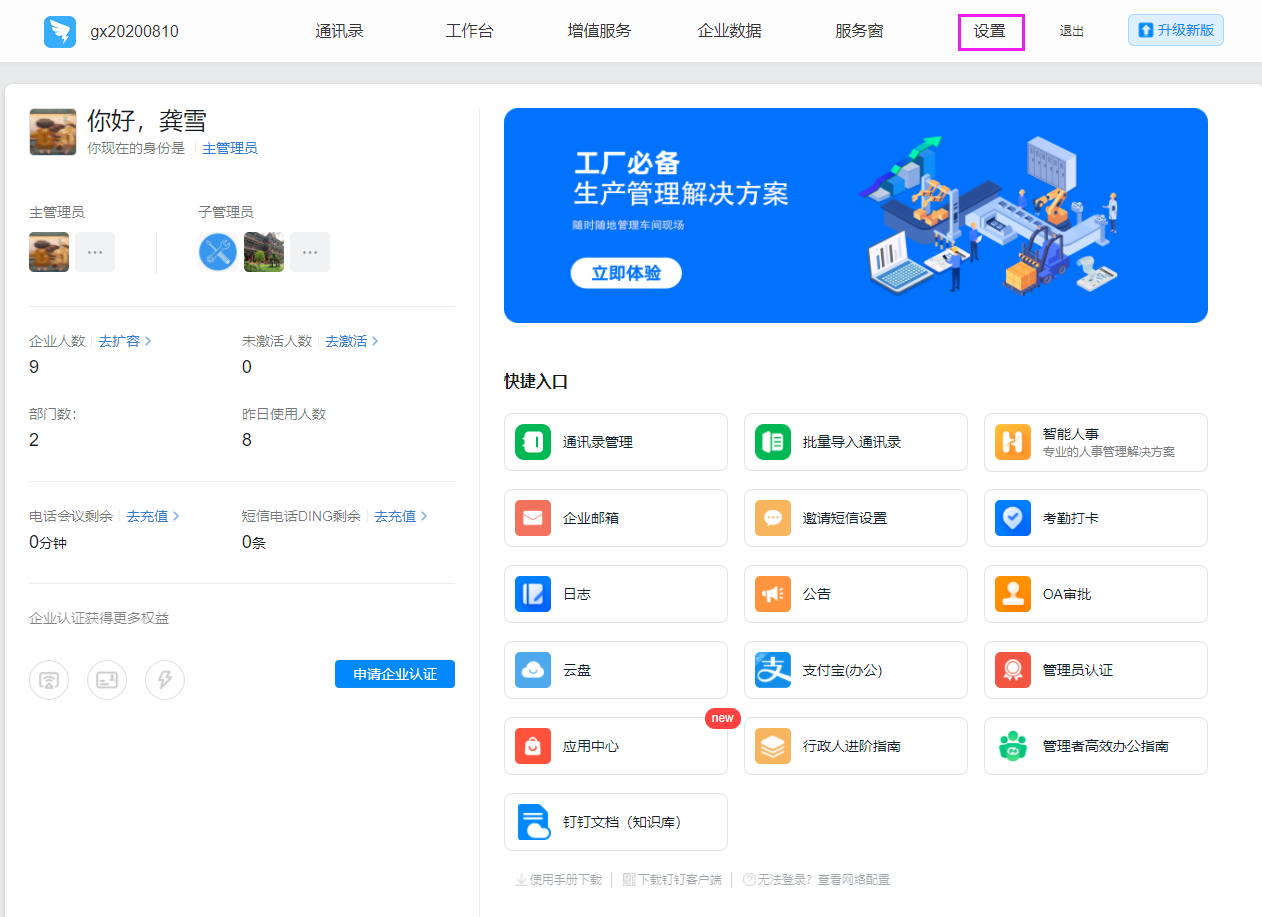Open the 企业数据 menu
This screenshot has width=1262, height=917.
pyautogui.click(x=730, y=31)
